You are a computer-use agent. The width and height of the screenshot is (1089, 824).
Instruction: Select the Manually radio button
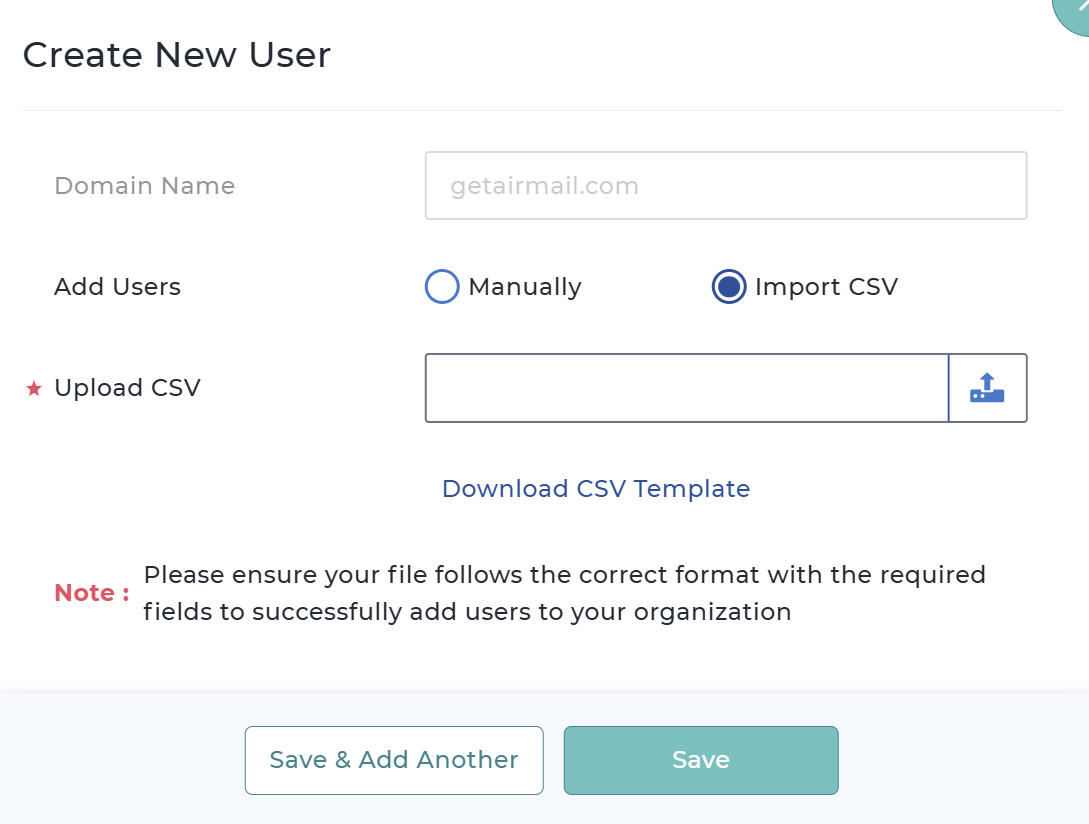coord(442,287)
